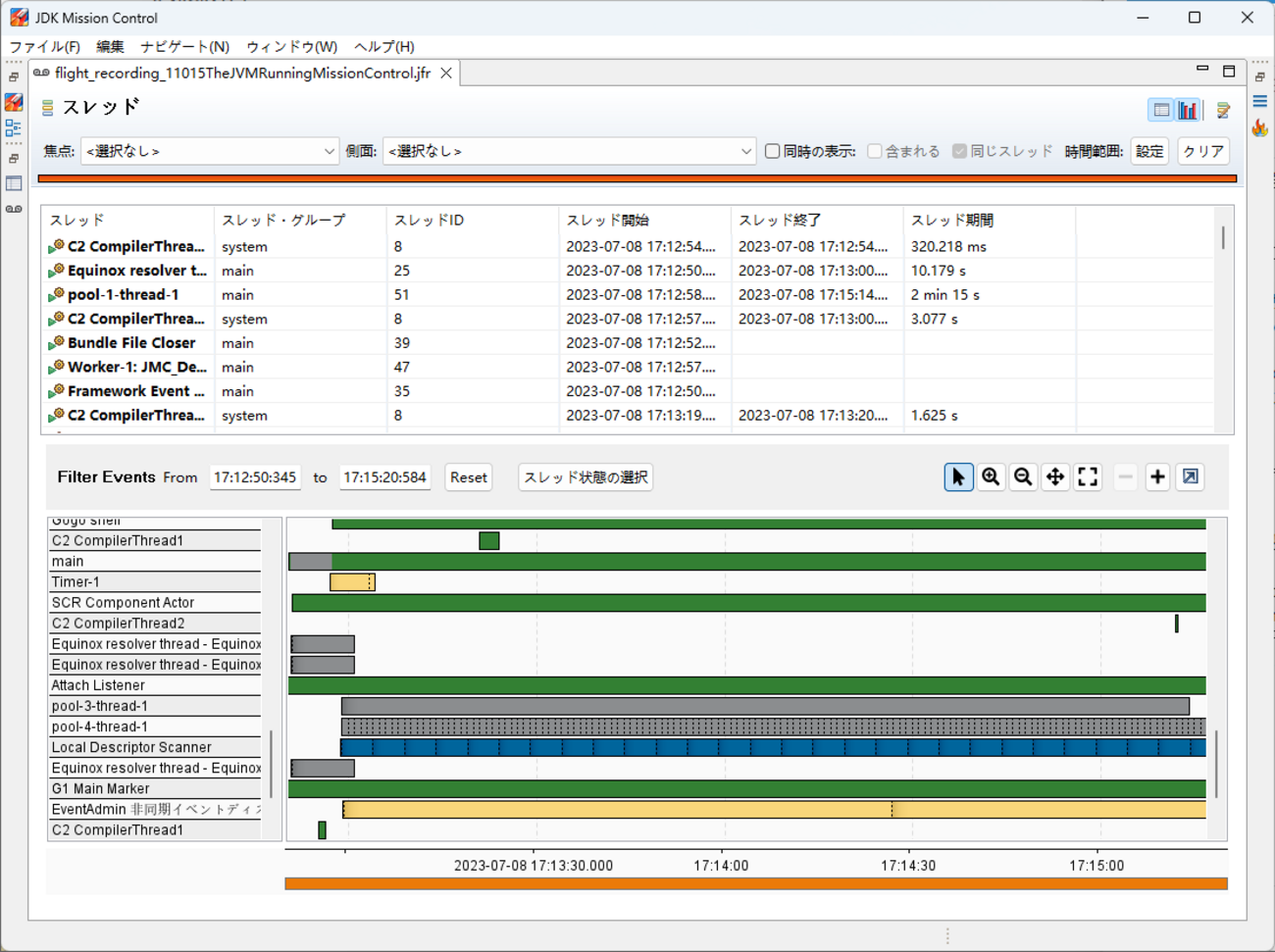Toggle the chart view bar icon
Screen dimensions: 1275x952
coord(1188,110)
